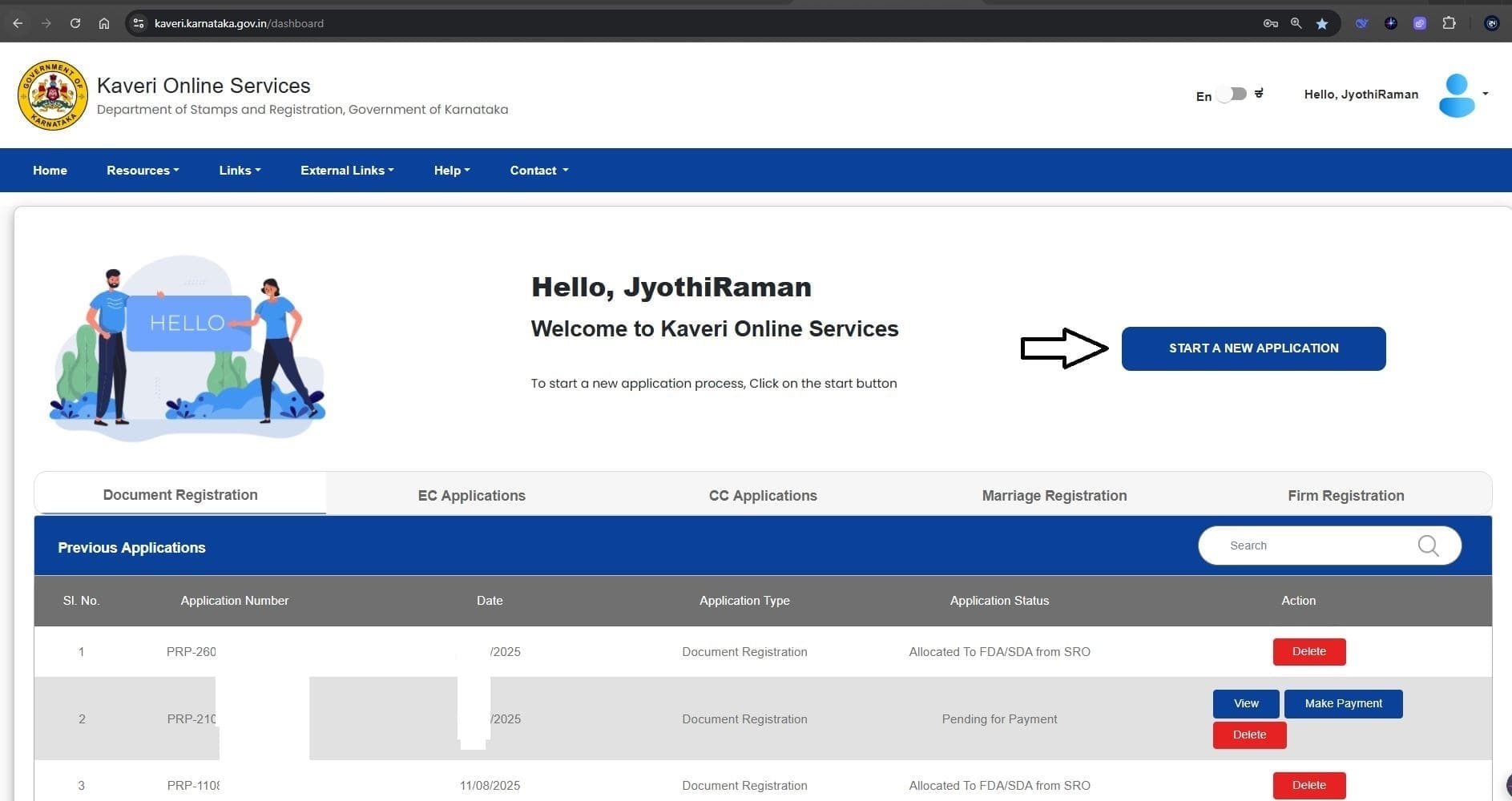Click the zoom magnifier icon in address bar
Screen dimensions: 1512x801
1296,23
